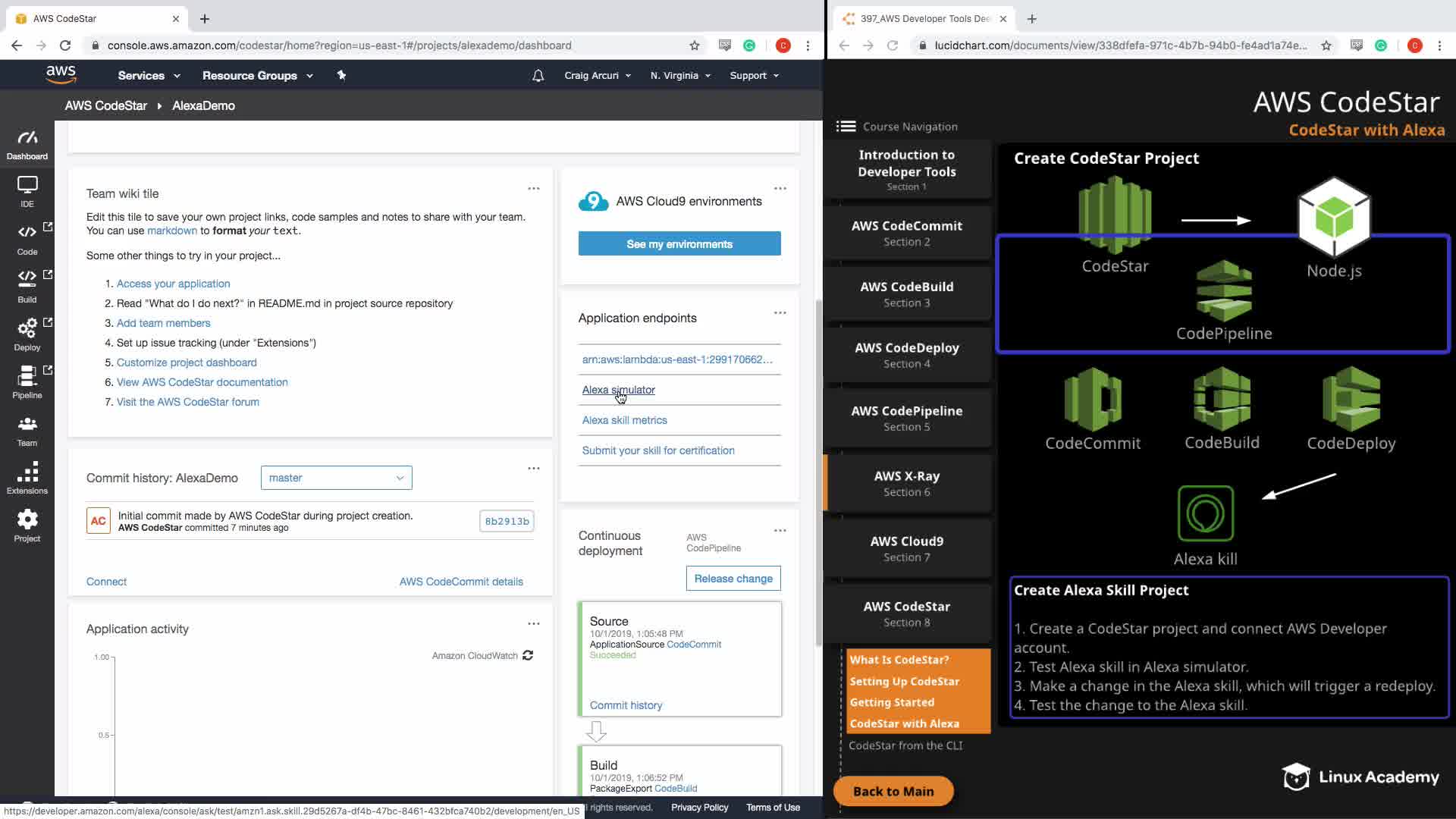Refresh the Amazon CloudWatch activity chart
The image size is (1456, 819).
pyautogui.click(x=528, y=655)
